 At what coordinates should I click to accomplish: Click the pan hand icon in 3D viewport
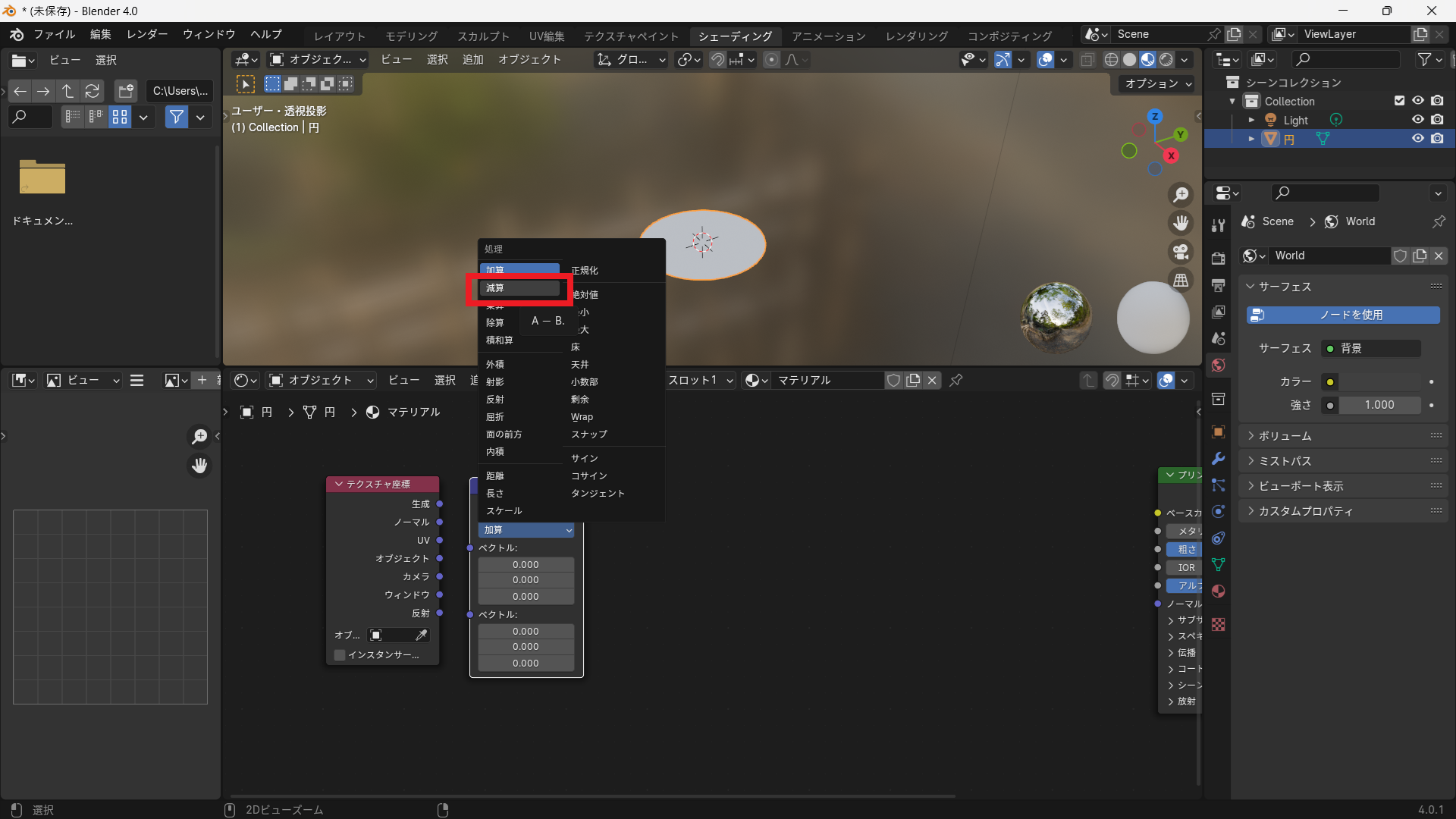coord(1181,223)
